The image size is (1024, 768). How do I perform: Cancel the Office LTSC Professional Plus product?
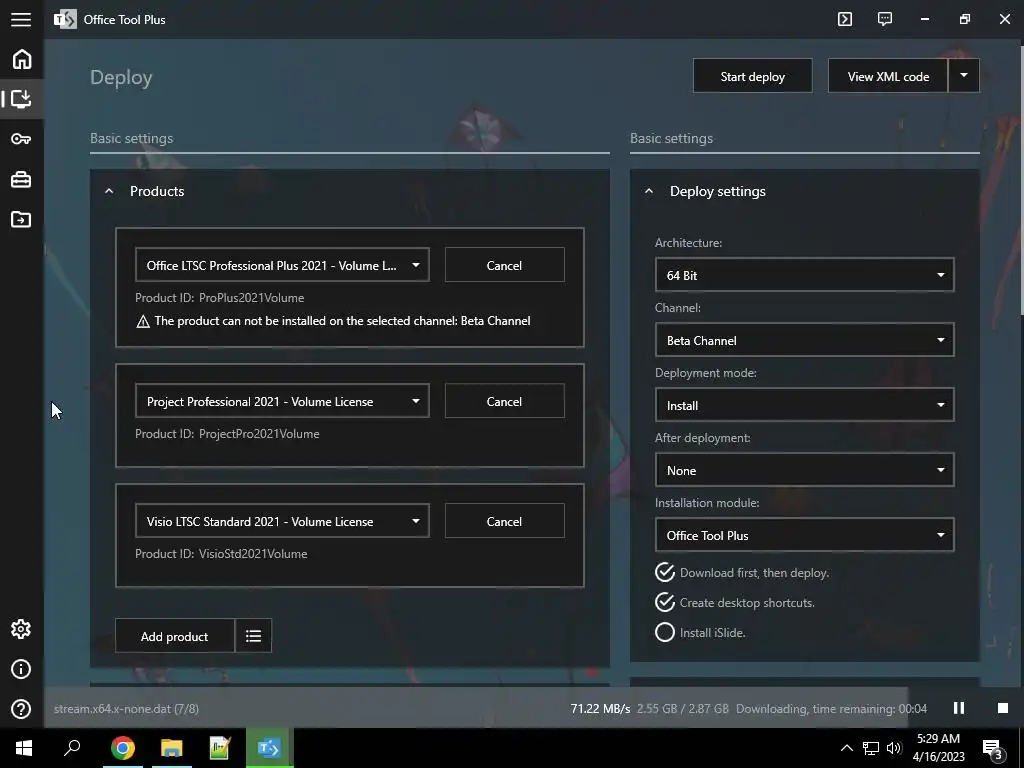(504, 265)
